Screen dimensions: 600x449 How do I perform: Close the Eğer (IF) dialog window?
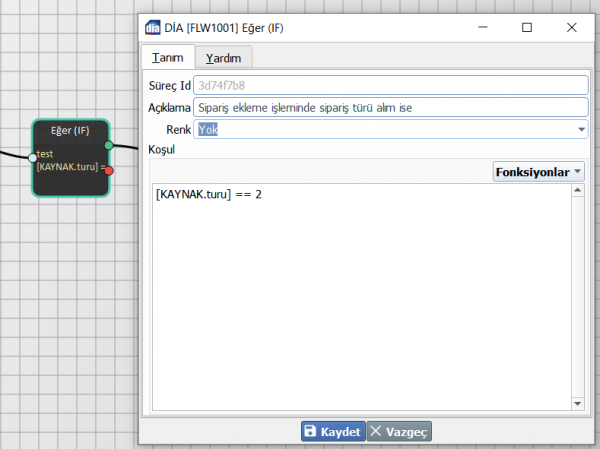click(572, 27)
